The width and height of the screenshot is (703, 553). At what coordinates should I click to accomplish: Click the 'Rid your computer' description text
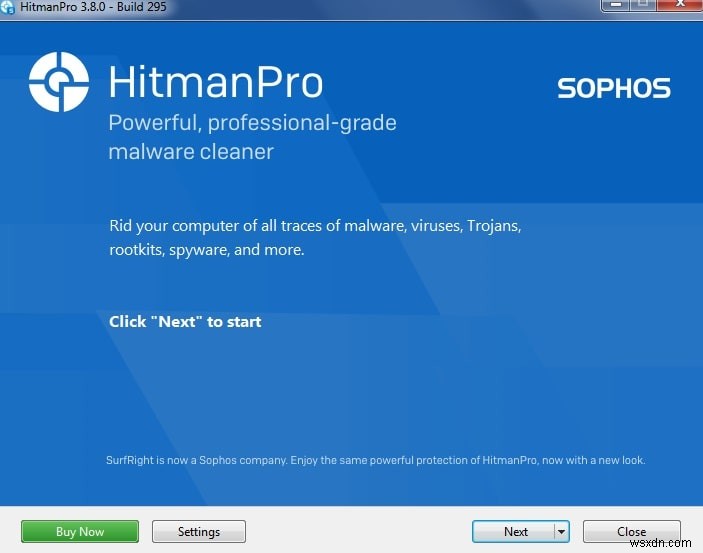click(x=315, y=225)
